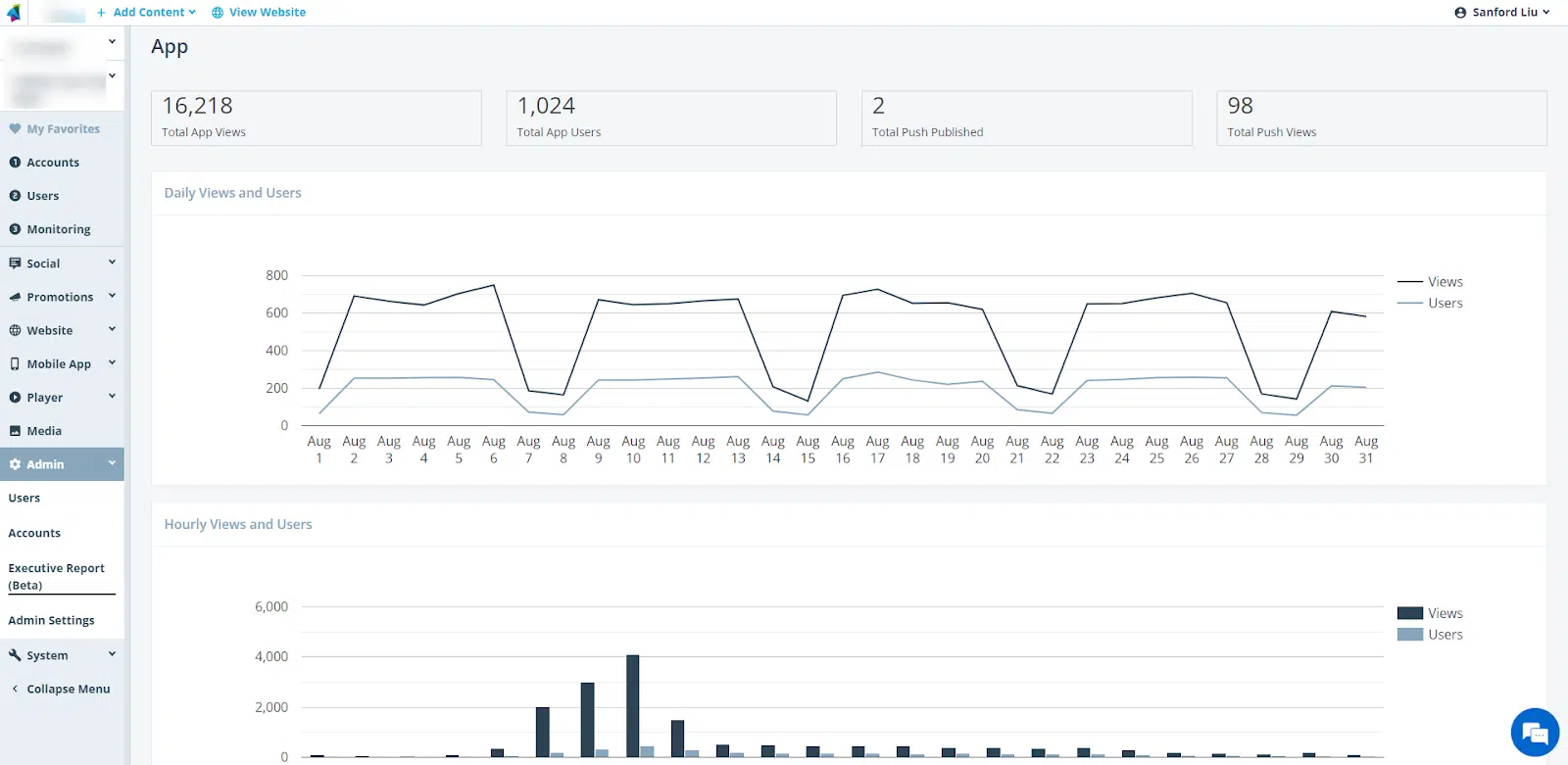
Task: Click the Mobile App phone icon
Action: point(15,364)
